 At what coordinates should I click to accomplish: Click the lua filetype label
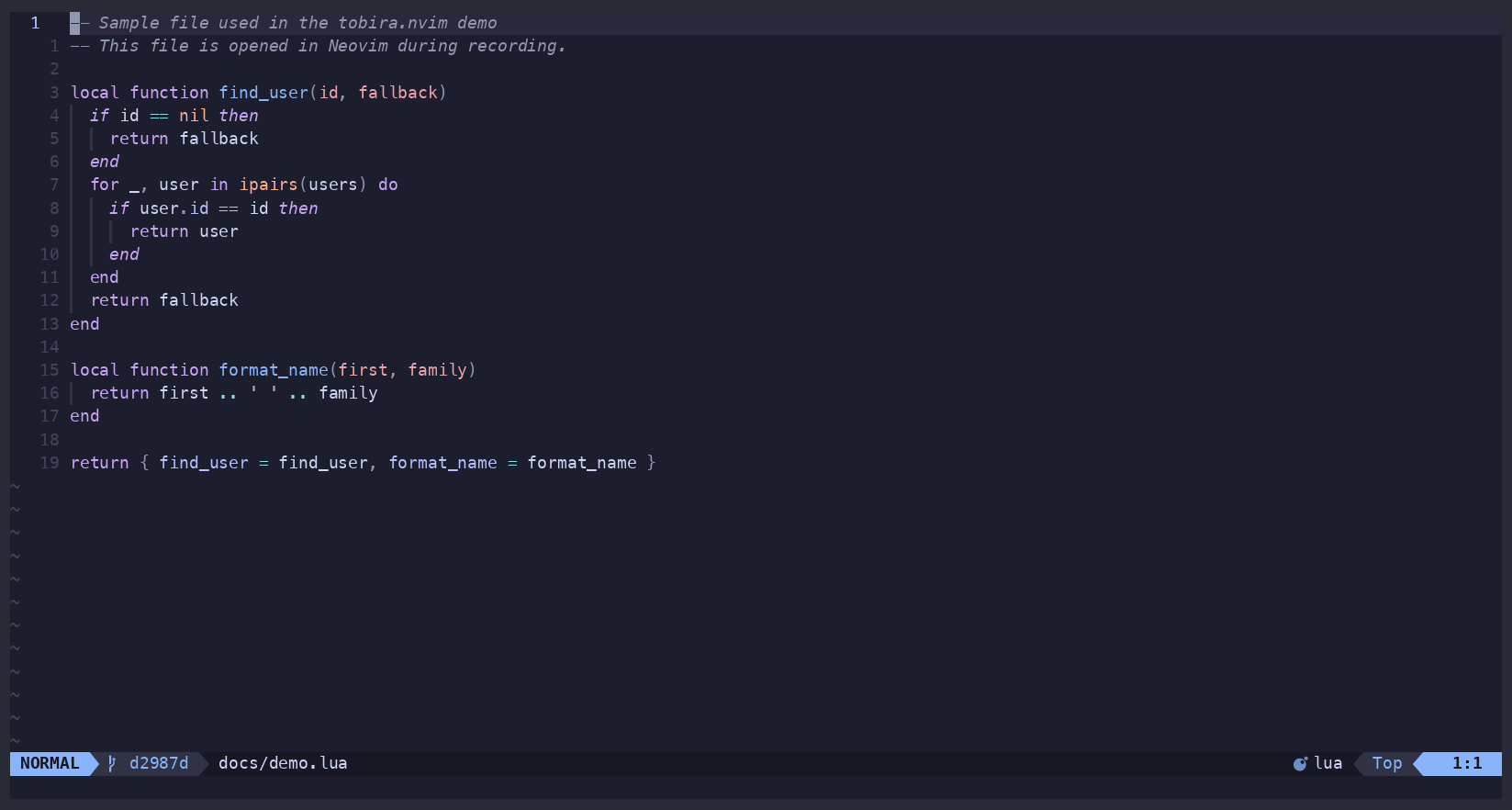coord(1327,763)
